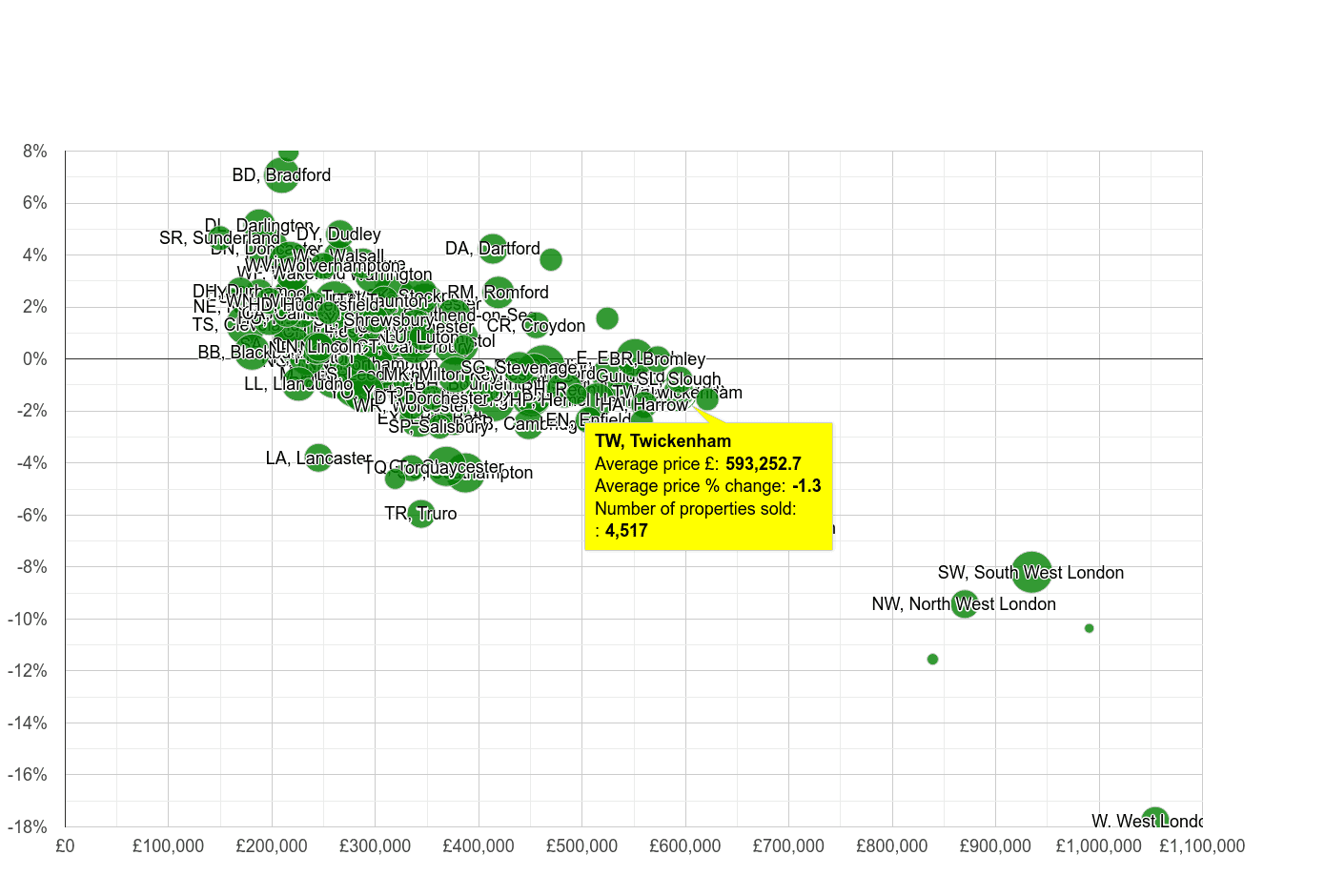Viewport: 1325px width, 896px height.
Task: Select the W West London bubble
Action: click(1156, 820)
